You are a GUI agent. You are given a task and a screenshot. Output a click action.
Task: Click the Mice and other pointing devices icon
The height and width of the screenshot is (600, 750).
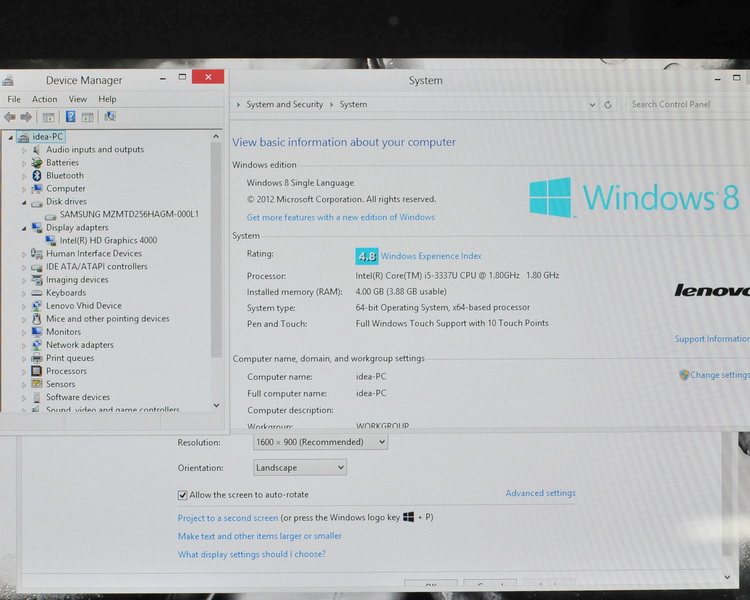click(36, 319)
